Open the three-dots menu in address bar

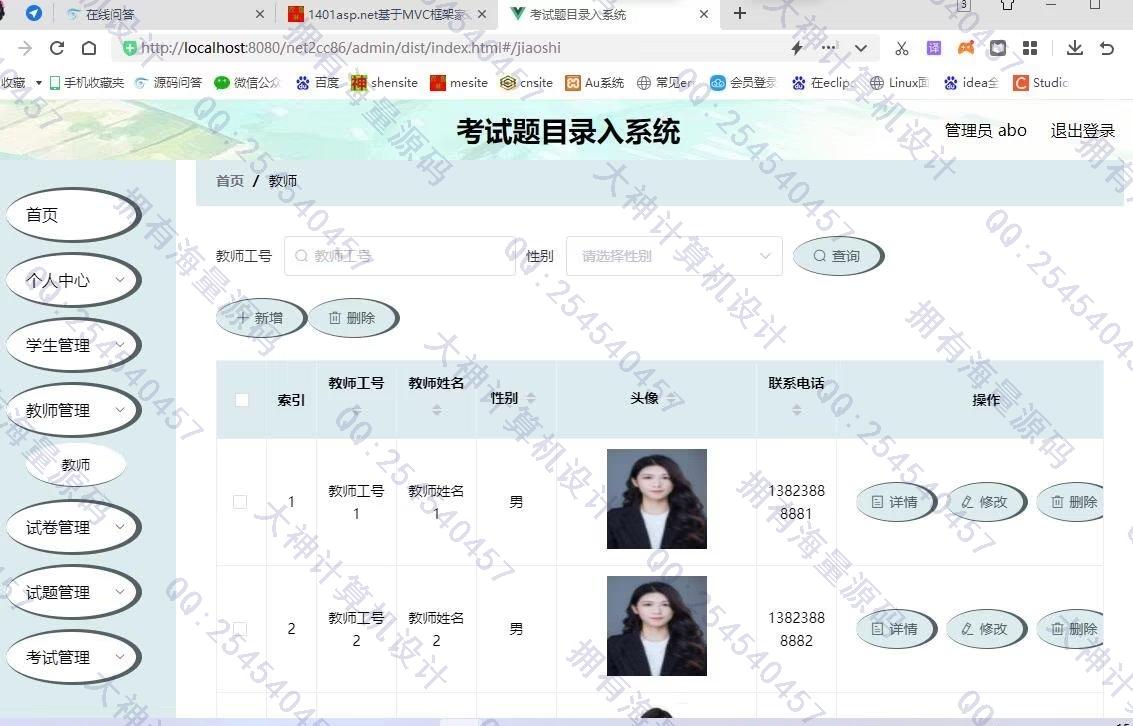[829, 48]
